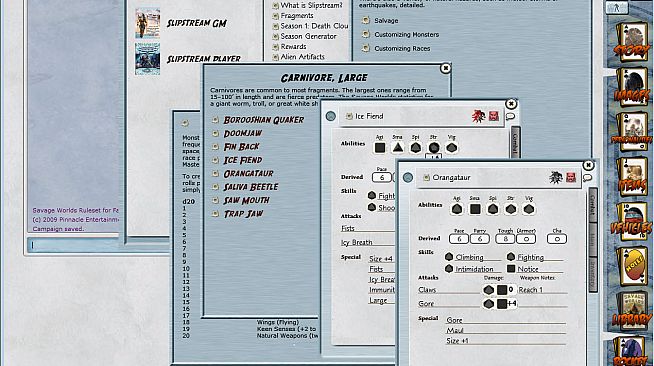Image resolution: width=654 pixels, height=366 pixels.
Task: Click the Ice Fiend speech bubble icon
Action: pyautogui.click(x=510, y=117)
